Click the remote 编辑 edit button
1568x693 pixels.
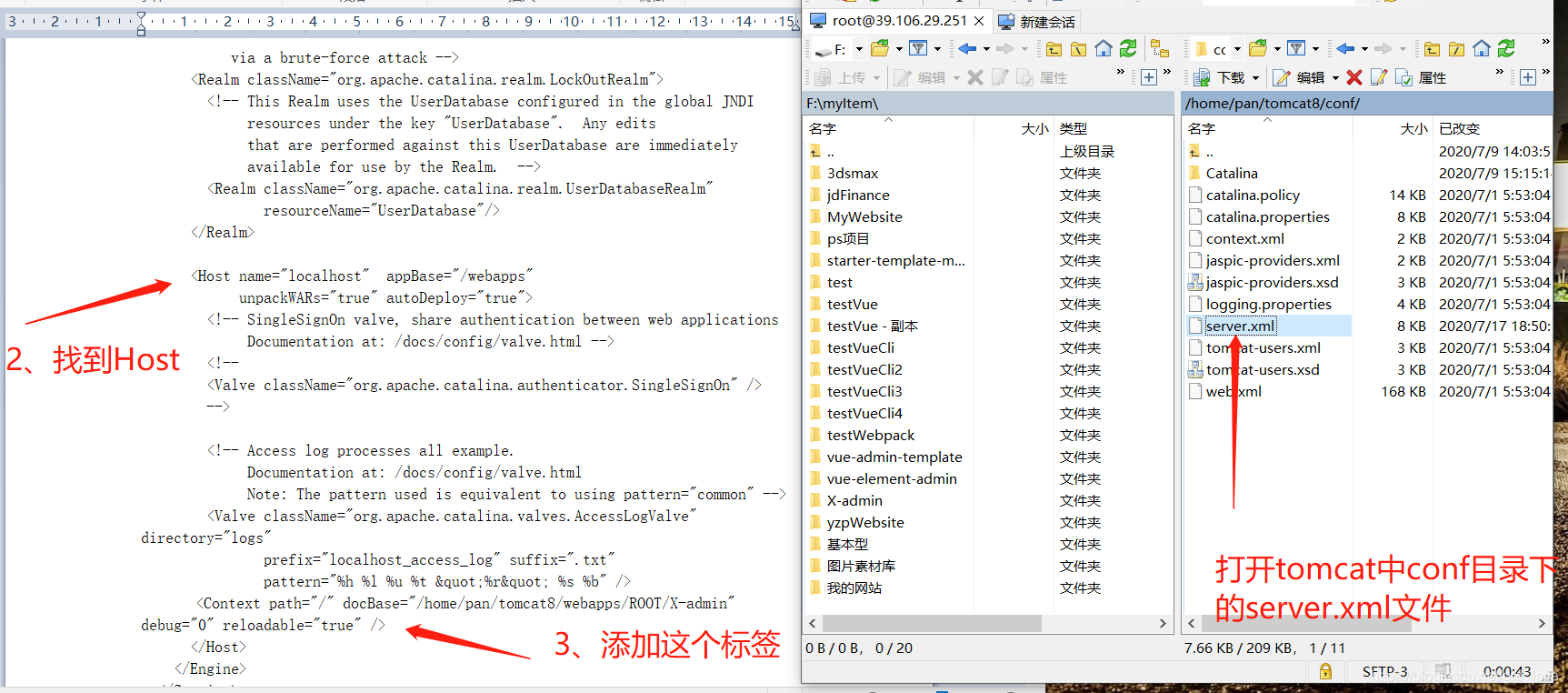click(x=1299, y=77)
